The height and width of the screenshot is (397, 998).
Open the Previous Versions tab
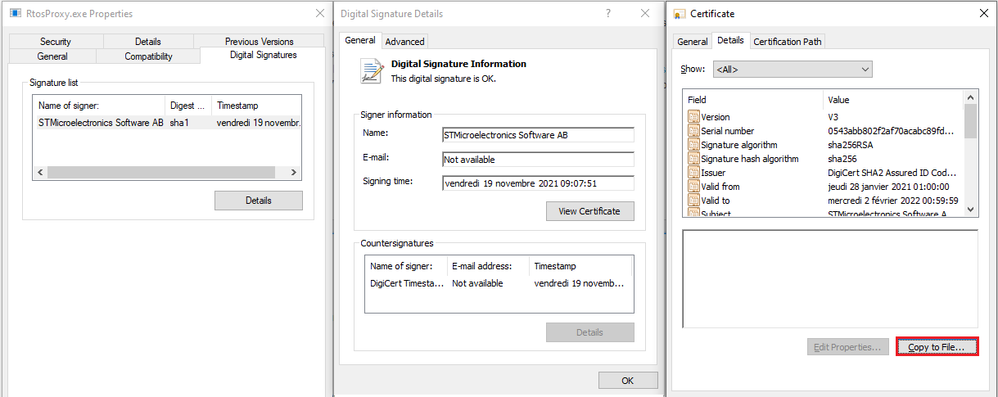coord(259,41)
